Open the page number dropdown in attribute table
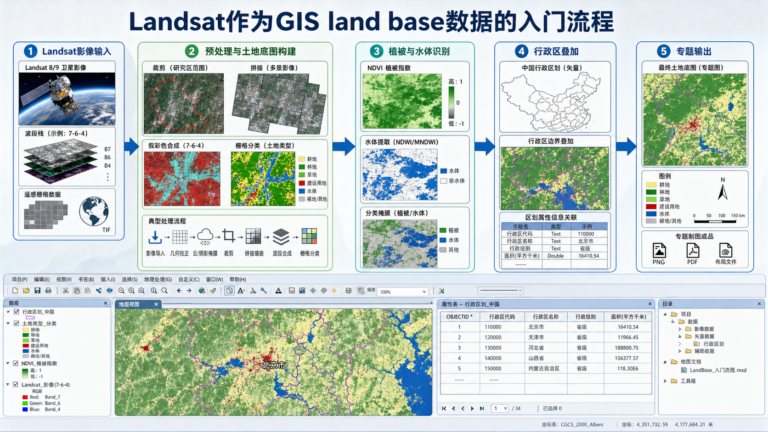Viewport: 768px width, 432px height. click(505, 408)
